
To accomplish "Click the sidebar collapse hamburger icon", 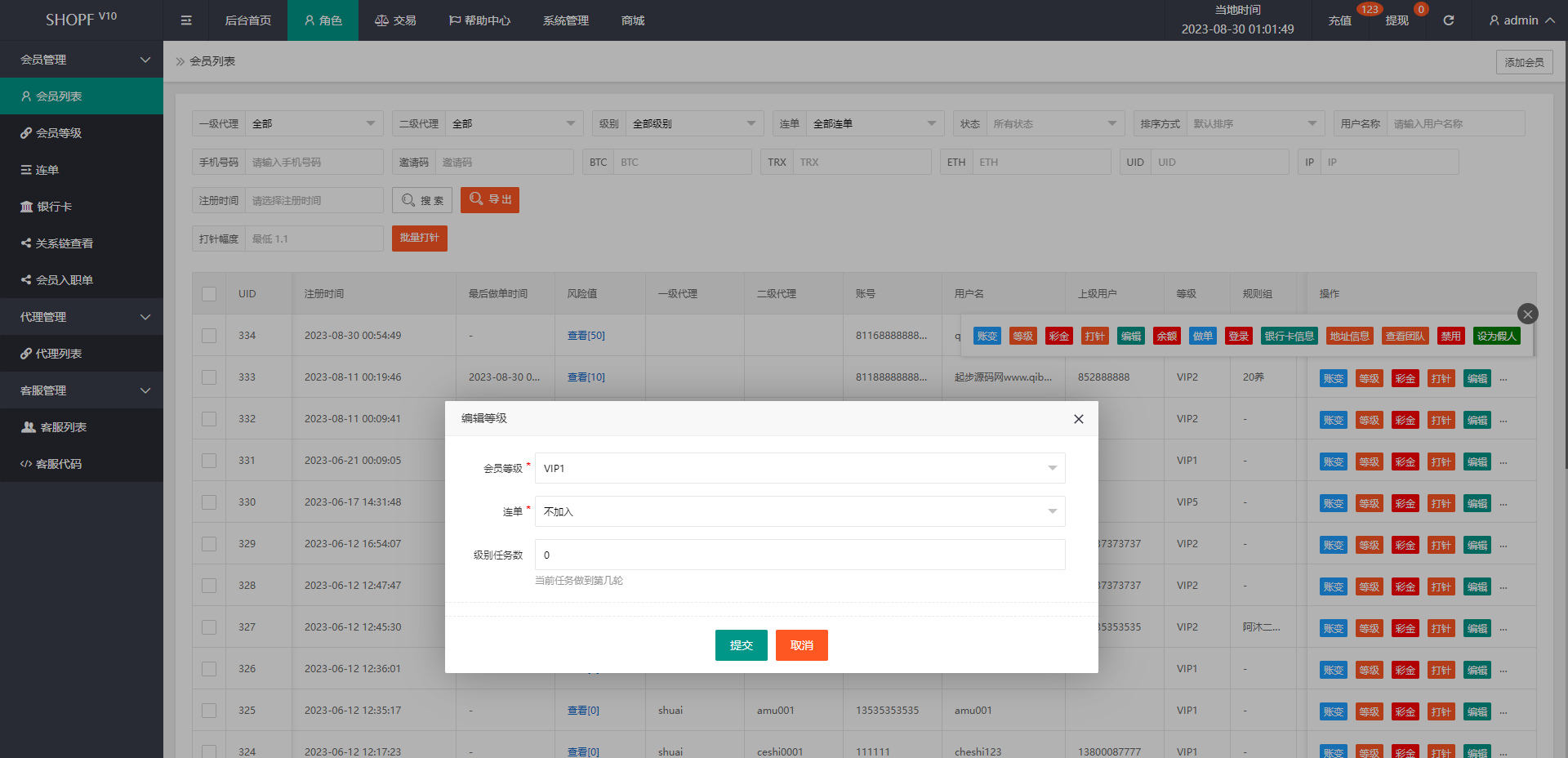I will [x=186, y=20].
